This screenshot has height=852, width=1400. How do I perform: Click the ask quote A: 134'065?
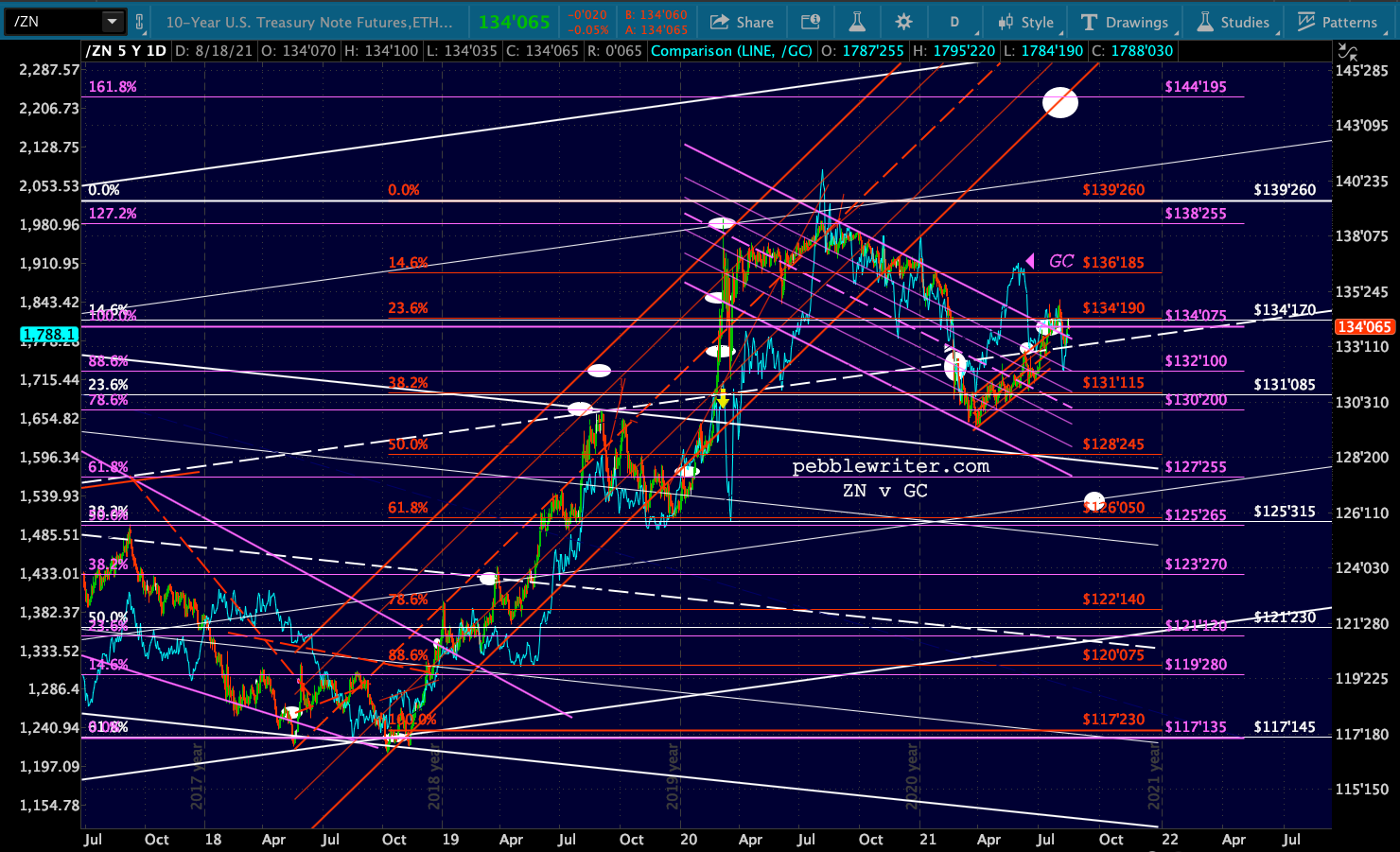click(656, 29)
